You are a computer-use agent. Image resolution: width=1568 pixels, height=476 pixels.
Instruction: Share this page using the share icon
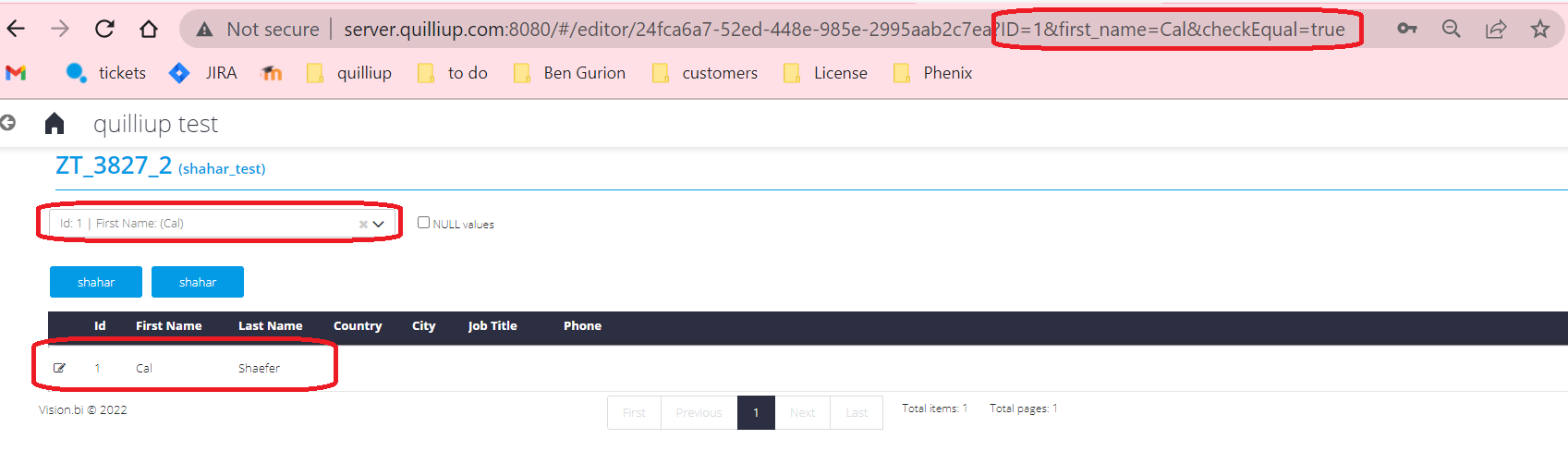point(1496,29)
